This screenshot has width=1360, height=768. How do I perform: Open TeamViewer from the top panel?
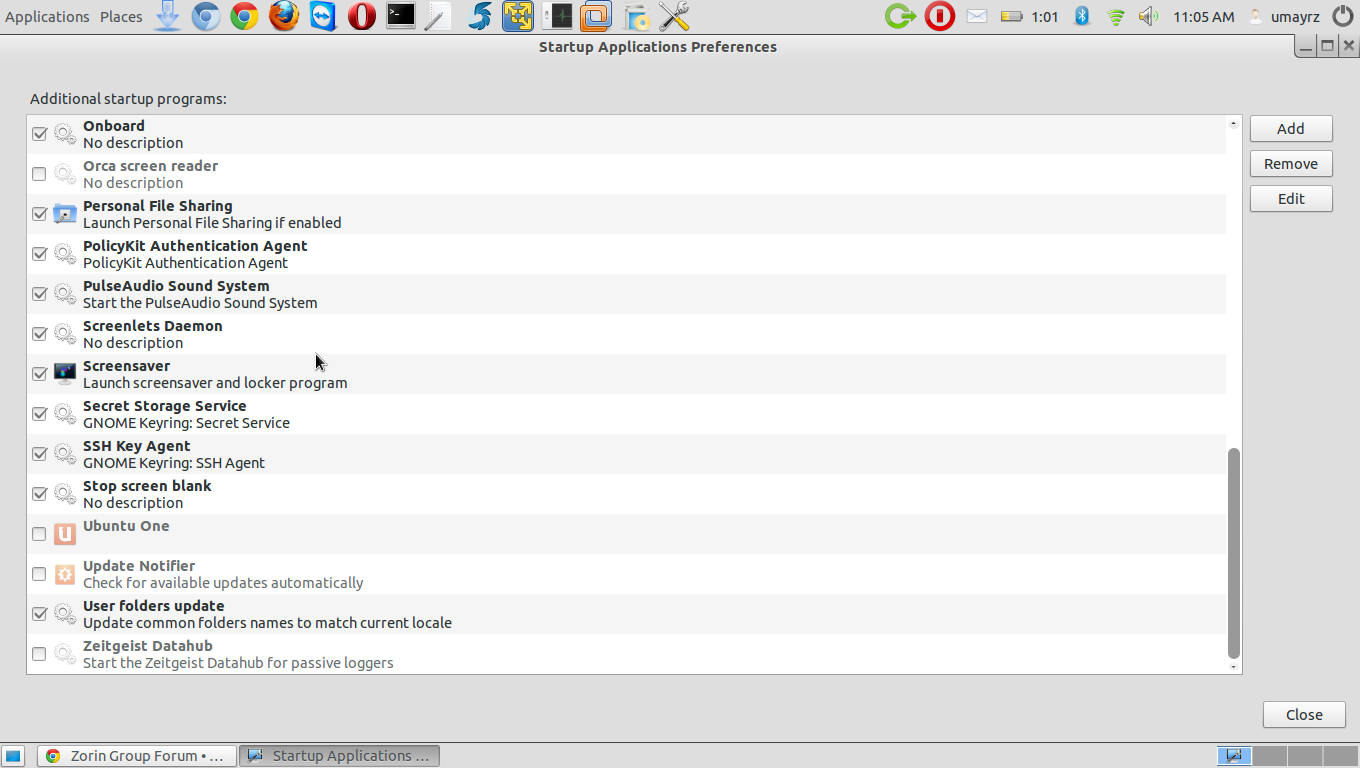[323, 16]
